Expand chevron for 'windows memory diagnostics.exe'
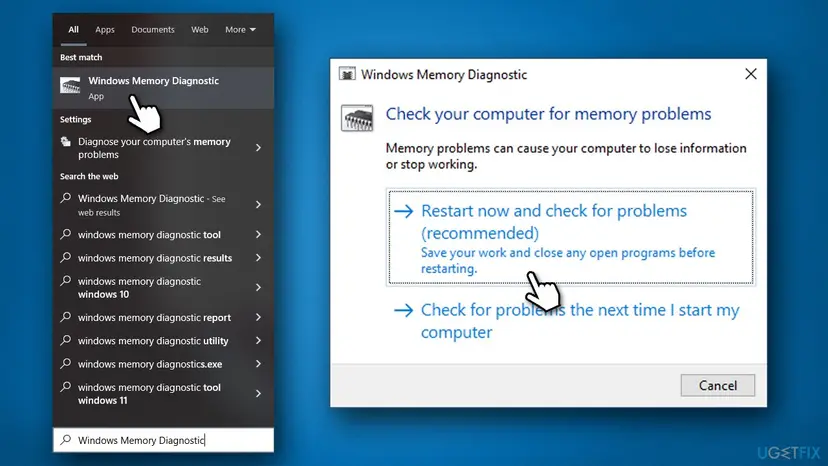Viewport: 828px width, 466px height. point(258,364)
